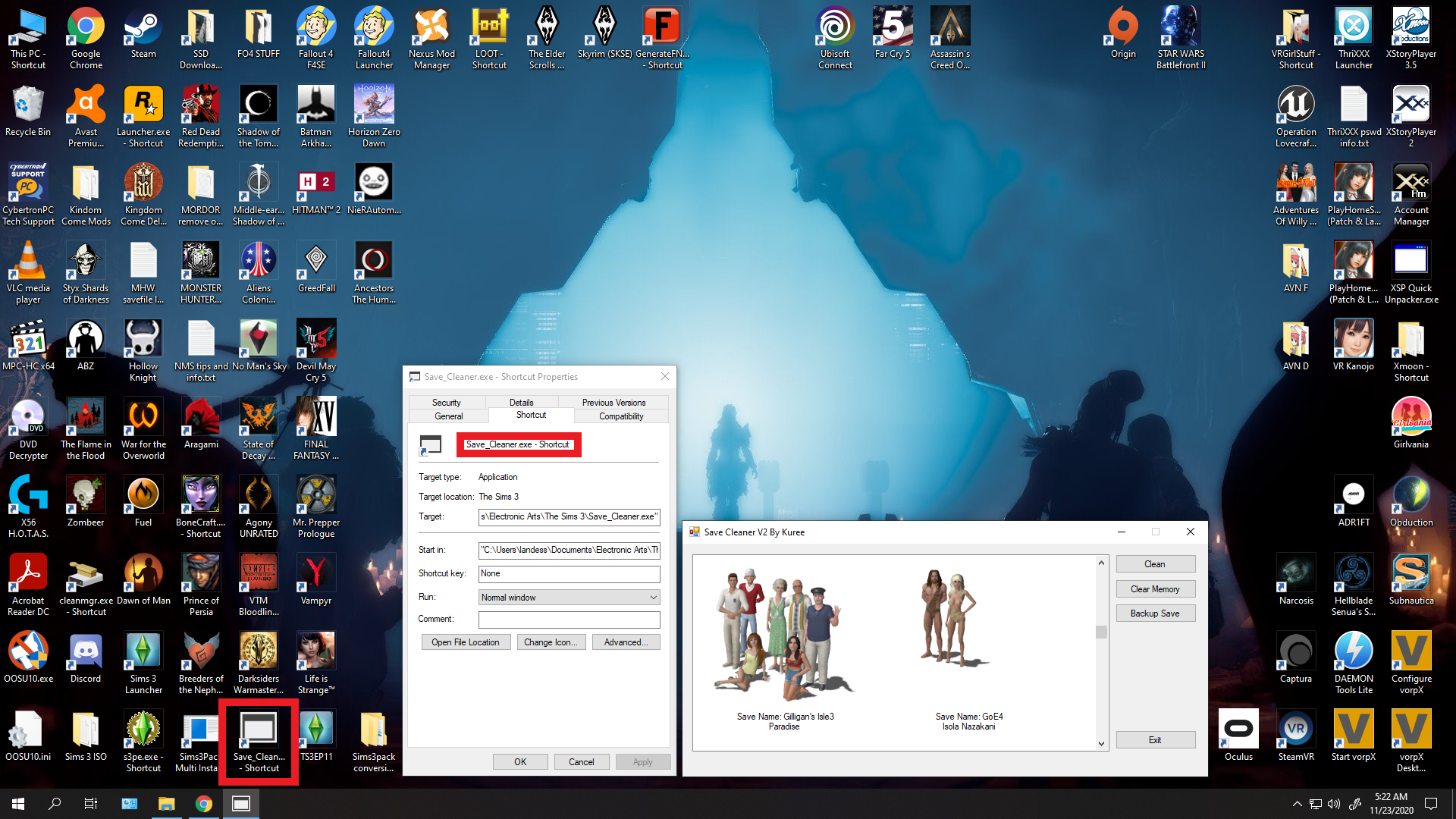The height and width of the screenshot is (819, 1456).
Task: Select the Captura desktop icon
Action: click(1296, 657)
